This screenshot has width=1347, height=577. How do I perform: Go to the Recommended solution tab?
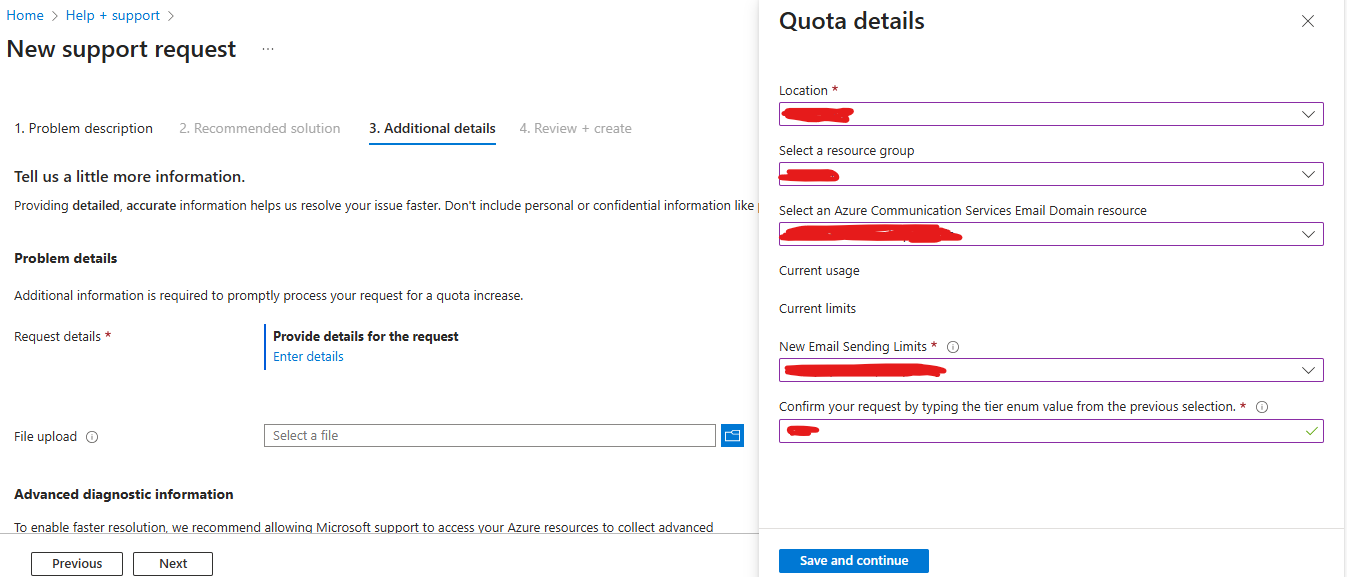click(260, 128)
